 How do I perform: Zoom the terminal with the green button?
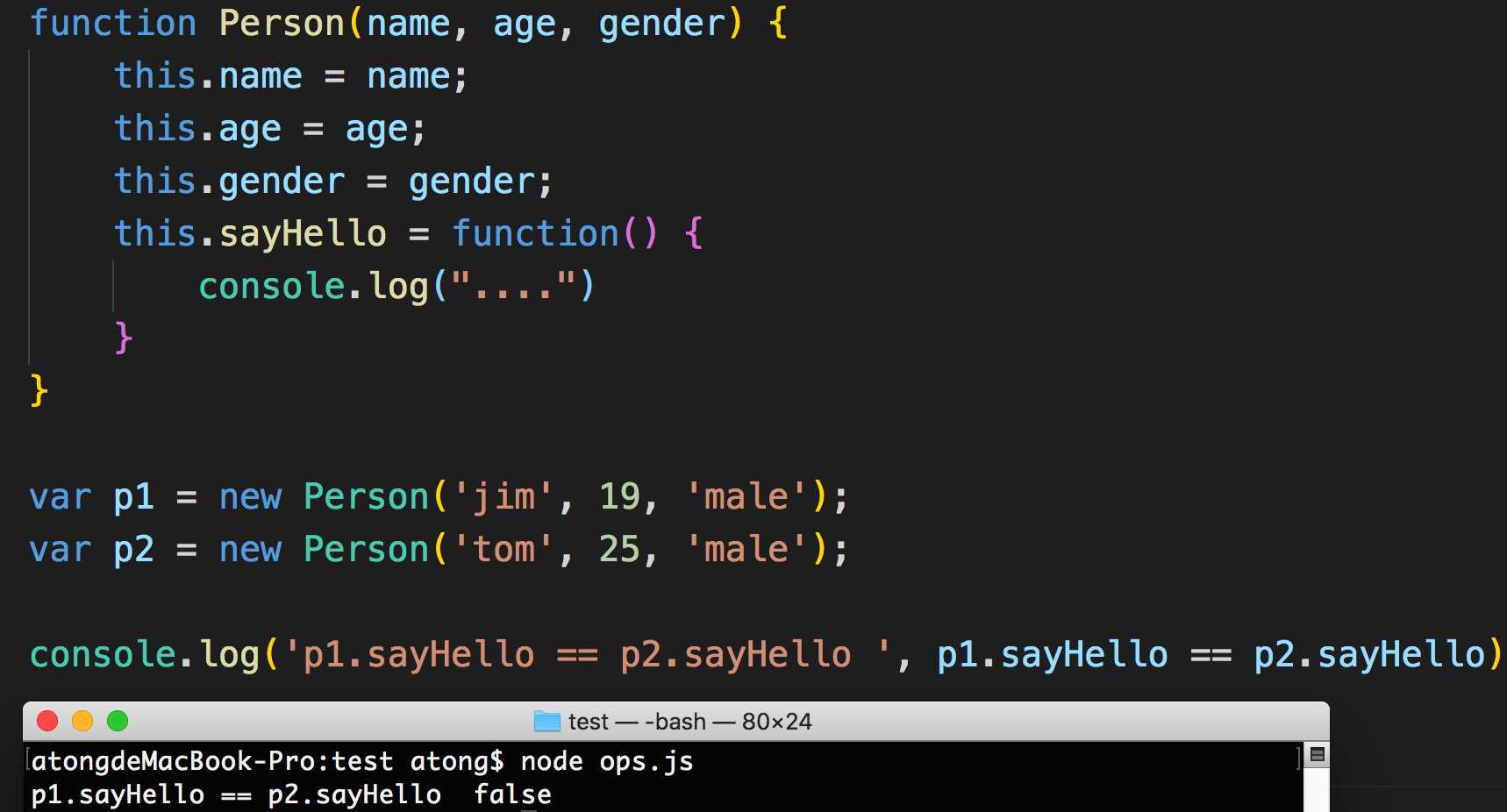(x=118, y=721)
